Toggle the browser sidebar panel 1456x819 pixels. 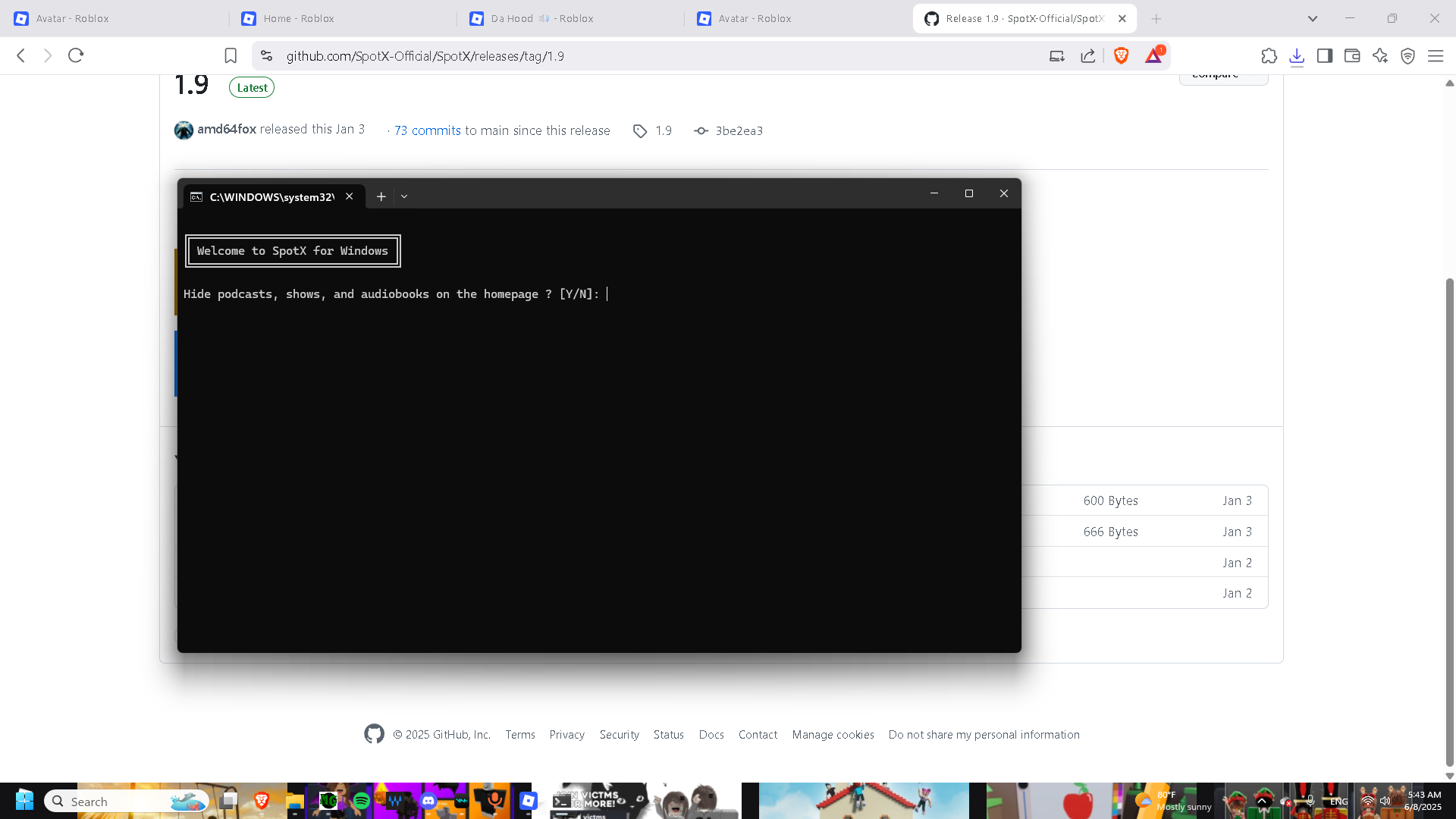[x=1325, y=55]
